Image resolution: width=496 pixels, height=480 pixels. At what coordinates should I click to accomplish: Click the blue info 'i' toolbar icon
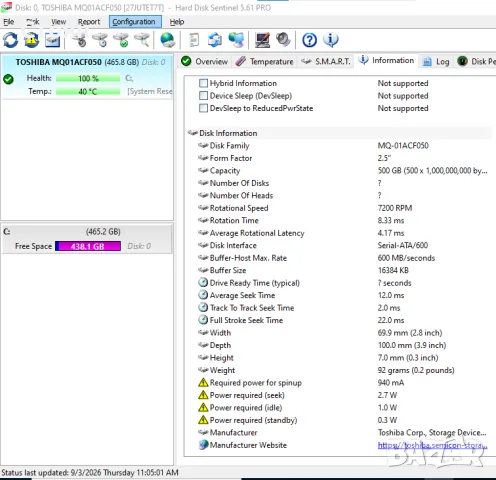click(331, 40)
